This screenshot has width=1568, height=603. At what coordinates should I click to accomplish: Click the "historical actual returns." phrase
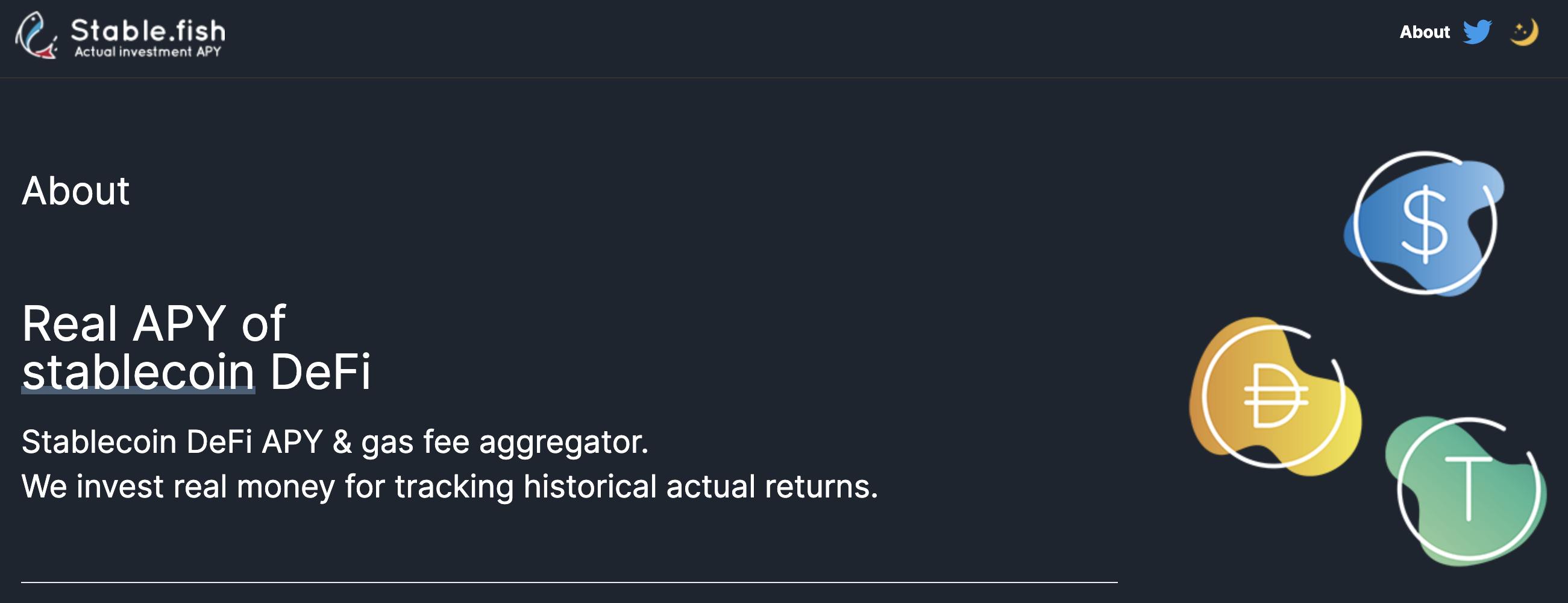click(x=700, y=487)
